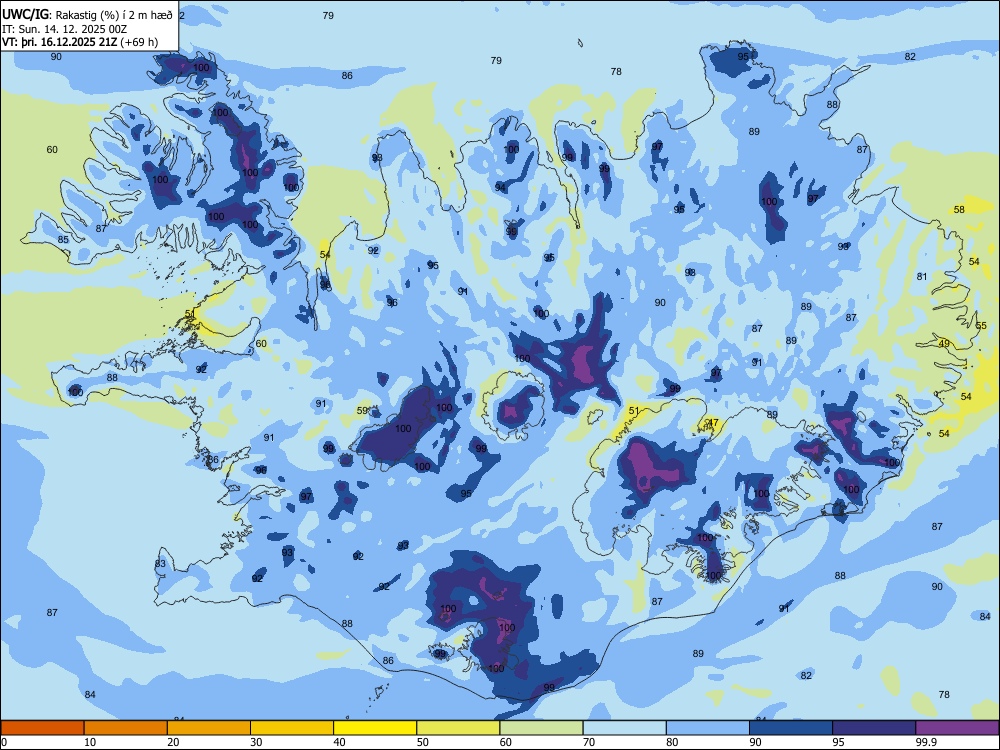Click the humidity value '58' on the map

pyautogui.click(x=959, y=209)
